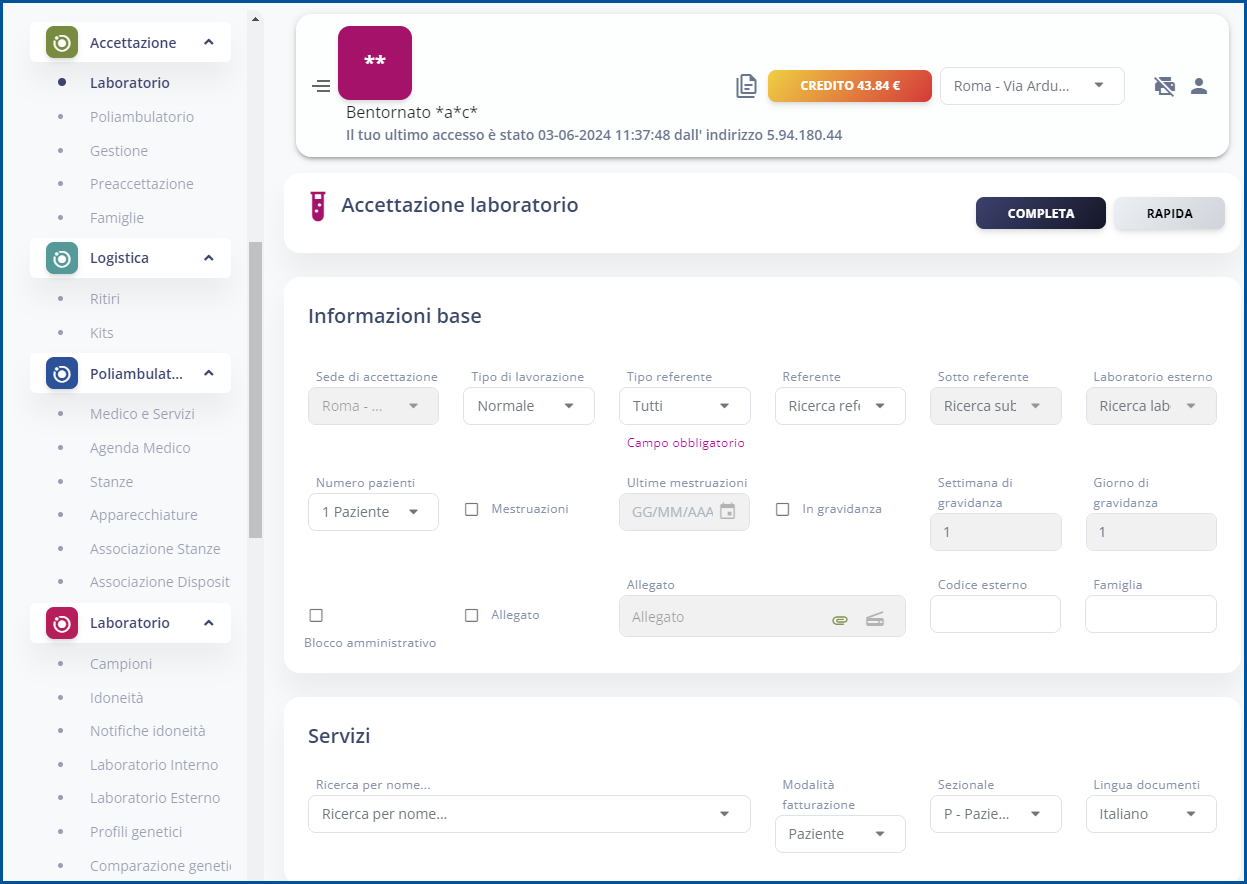Click inside the Codice esterno input field
Screen dimensions: 1247x884
(995, 614)
